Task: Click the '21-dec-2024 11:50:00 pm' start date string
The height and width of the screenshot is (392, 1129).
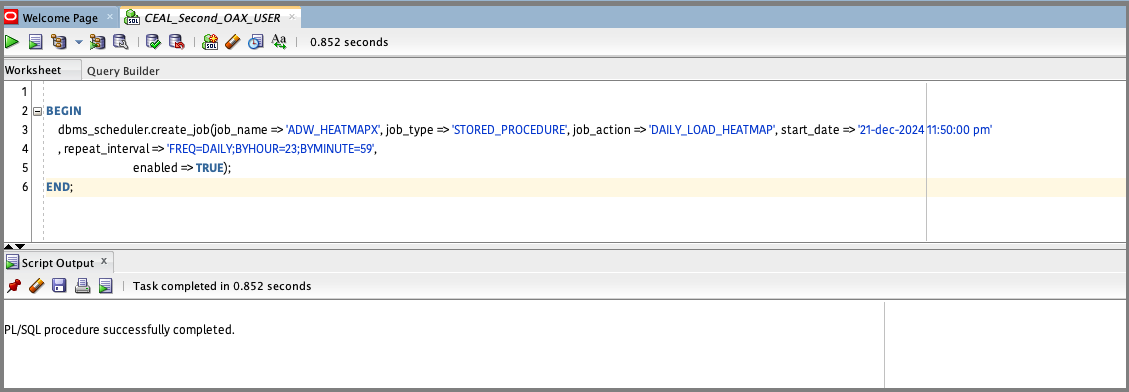Action: (925, 130)
